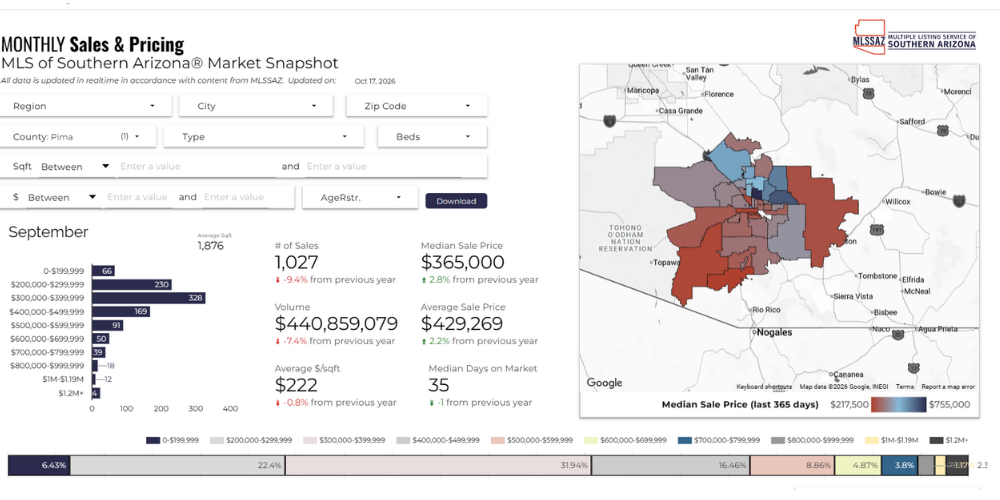
Task: Click the $500,000-$599,999 bar showing 91
Action: (108, 325)
